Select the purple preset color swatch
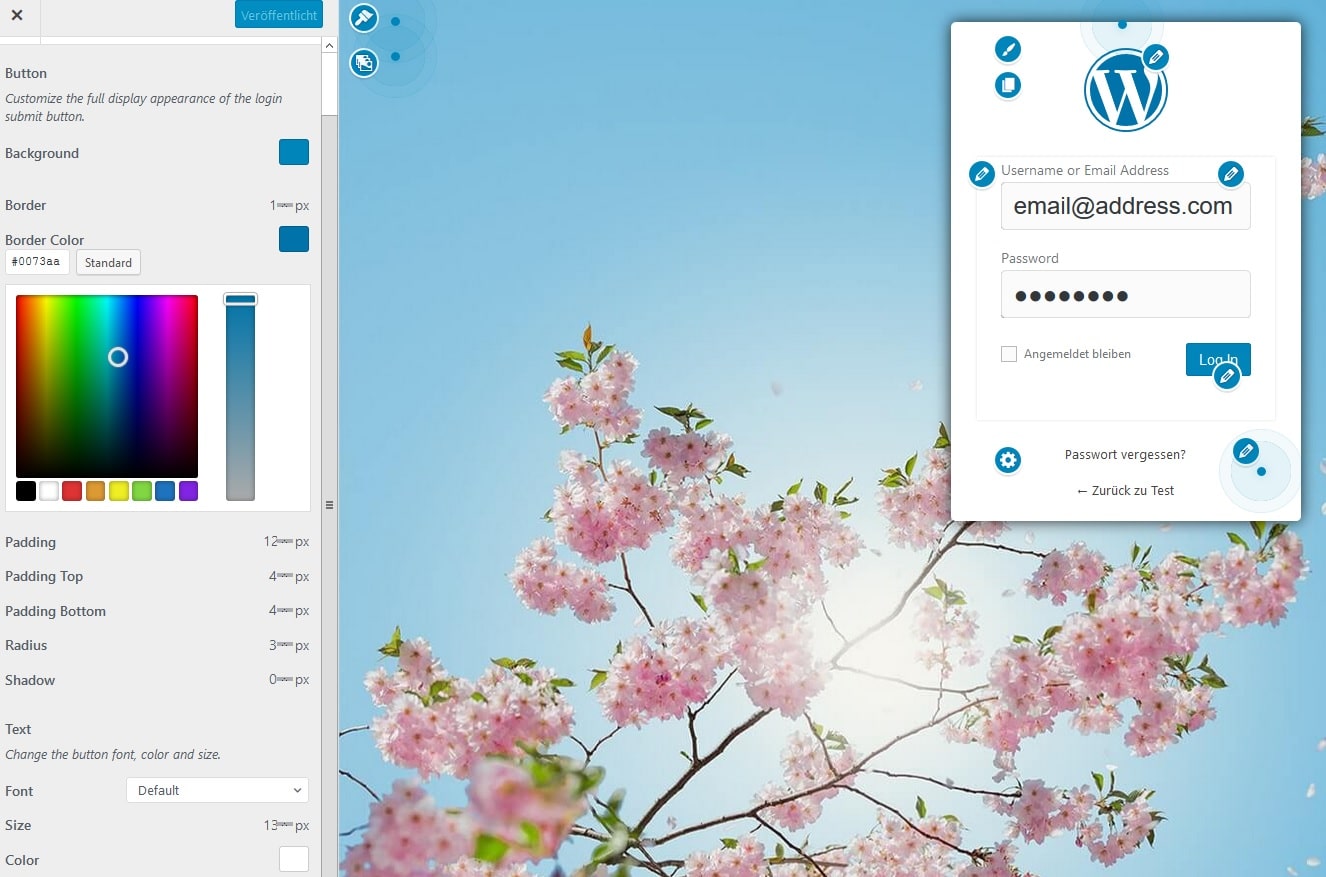This screenshot has height=877, width=1326. pos(188,491)
